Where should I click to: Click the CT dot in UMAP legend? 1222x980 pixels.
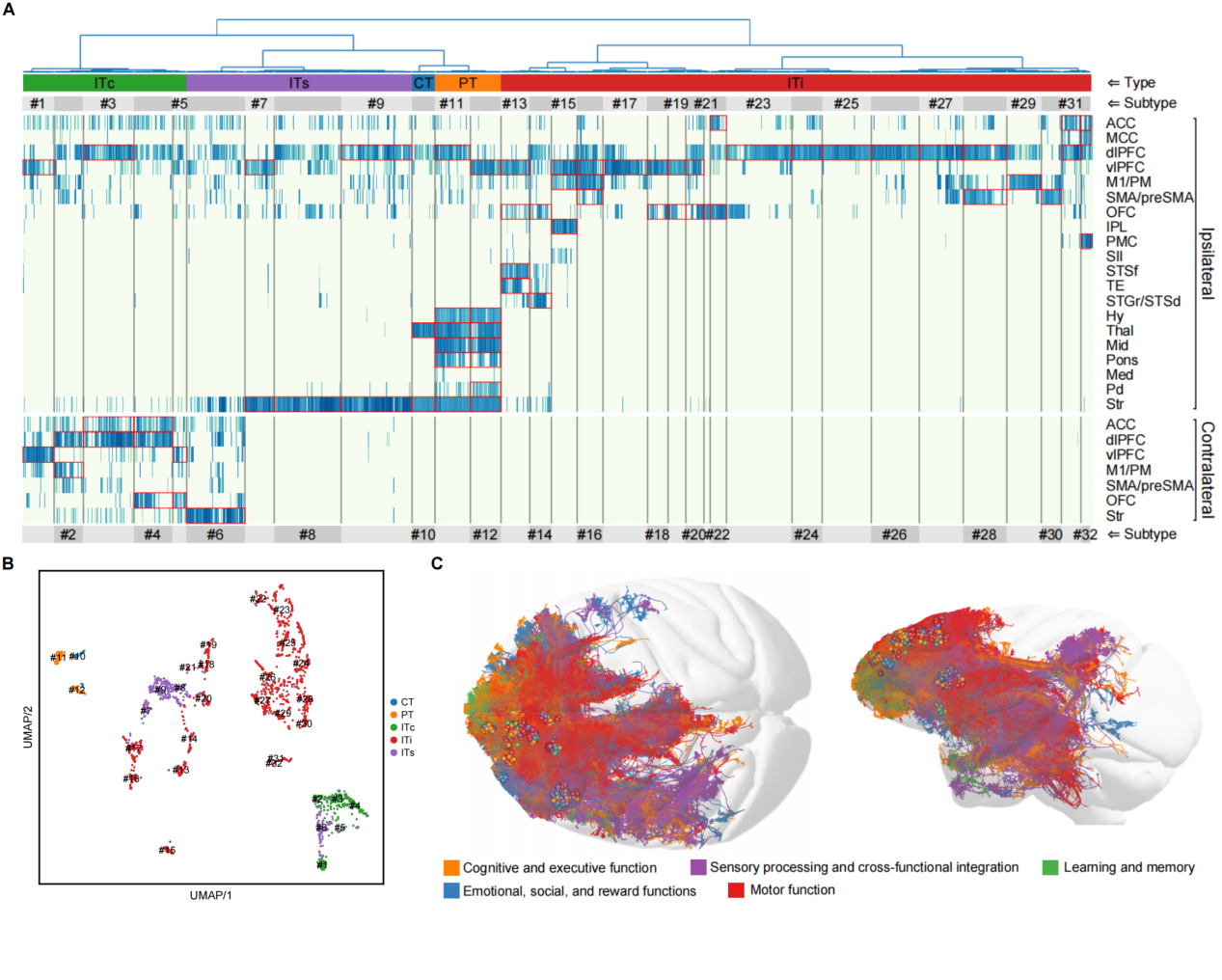394,702
